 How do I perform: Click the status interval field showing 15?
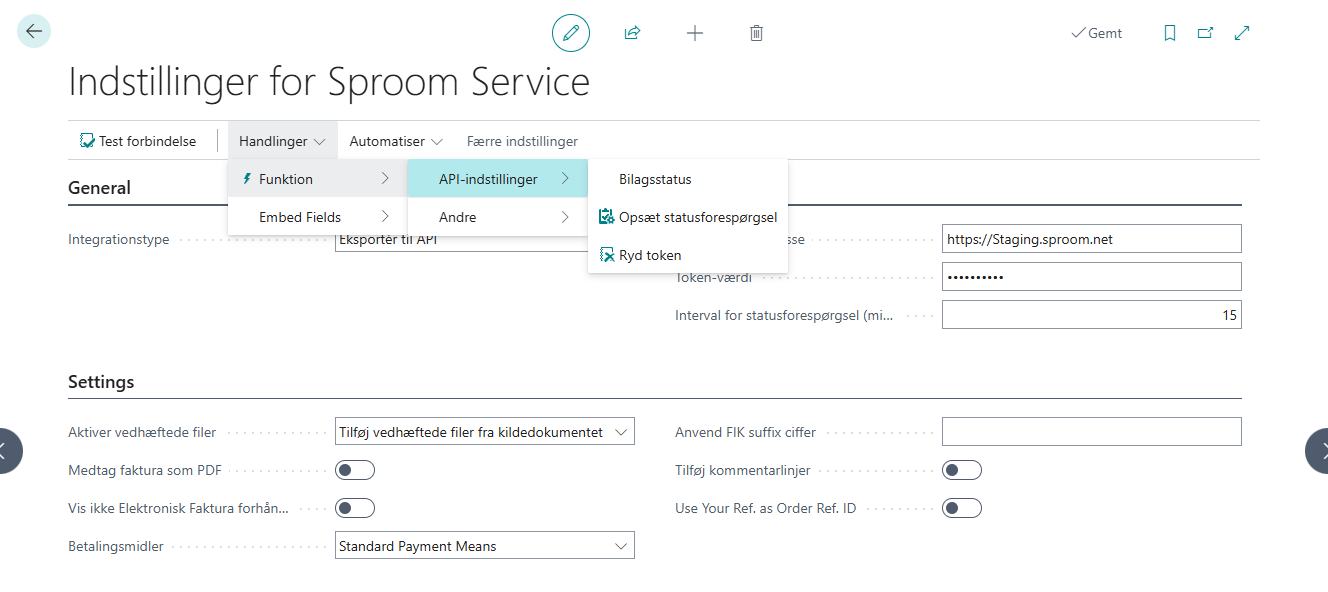(x=1092, y=315)
